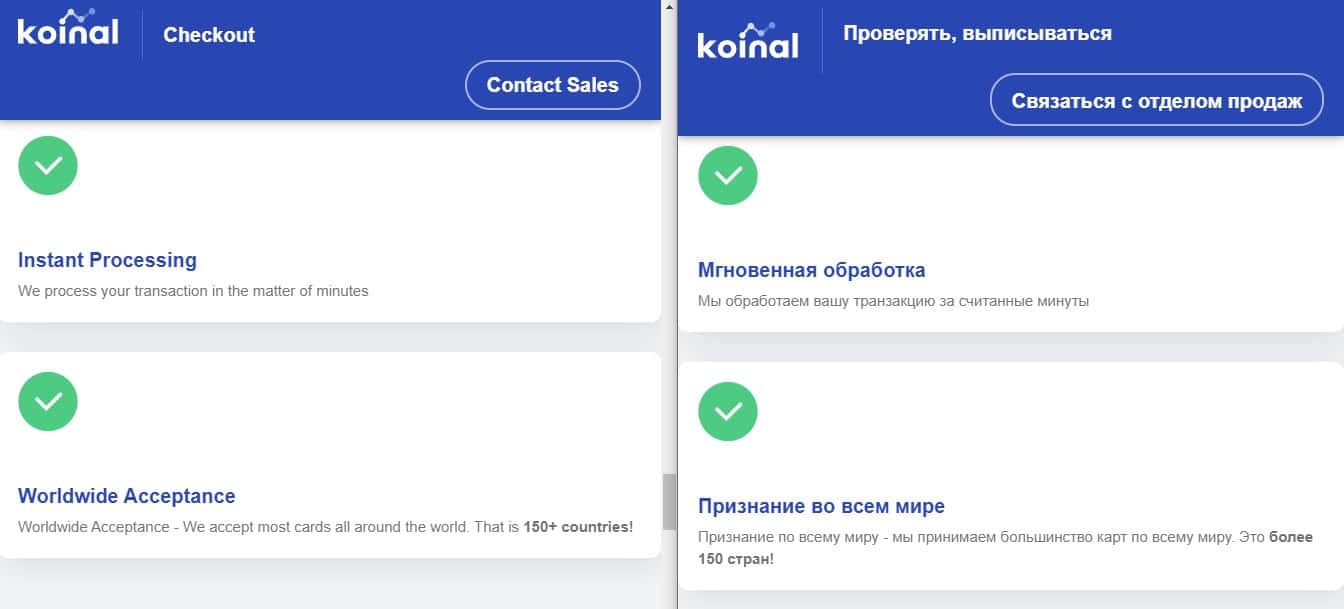Image resolution: width=1344 pixels, height=609 pixels.
Task: Click the green checkmark above Признание во всем мире
Action: (728, 411)
